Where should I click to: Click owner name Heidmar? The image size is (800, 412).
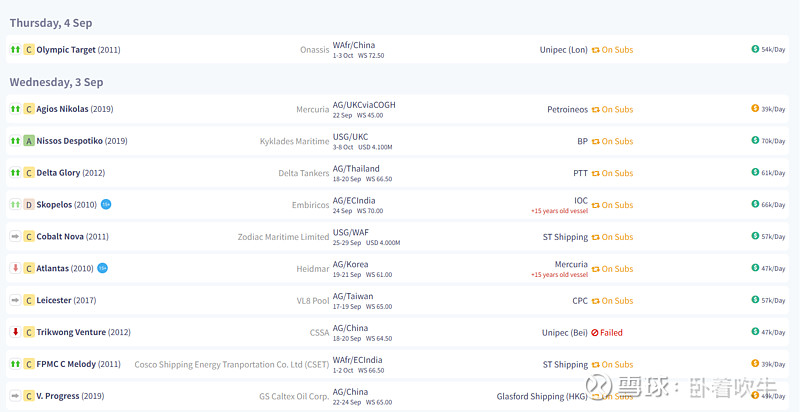click(313, 269)
